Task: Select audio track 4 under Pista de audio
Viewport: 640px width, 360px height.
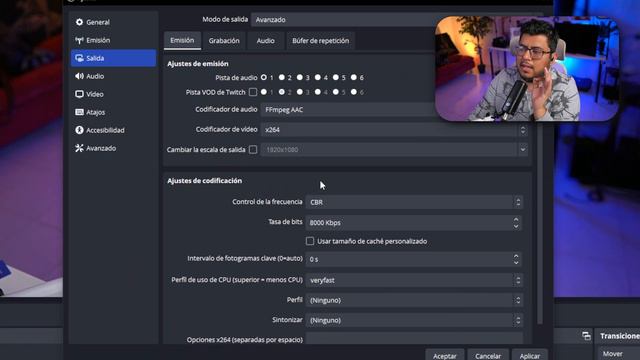Action: (x=318, y=77)
